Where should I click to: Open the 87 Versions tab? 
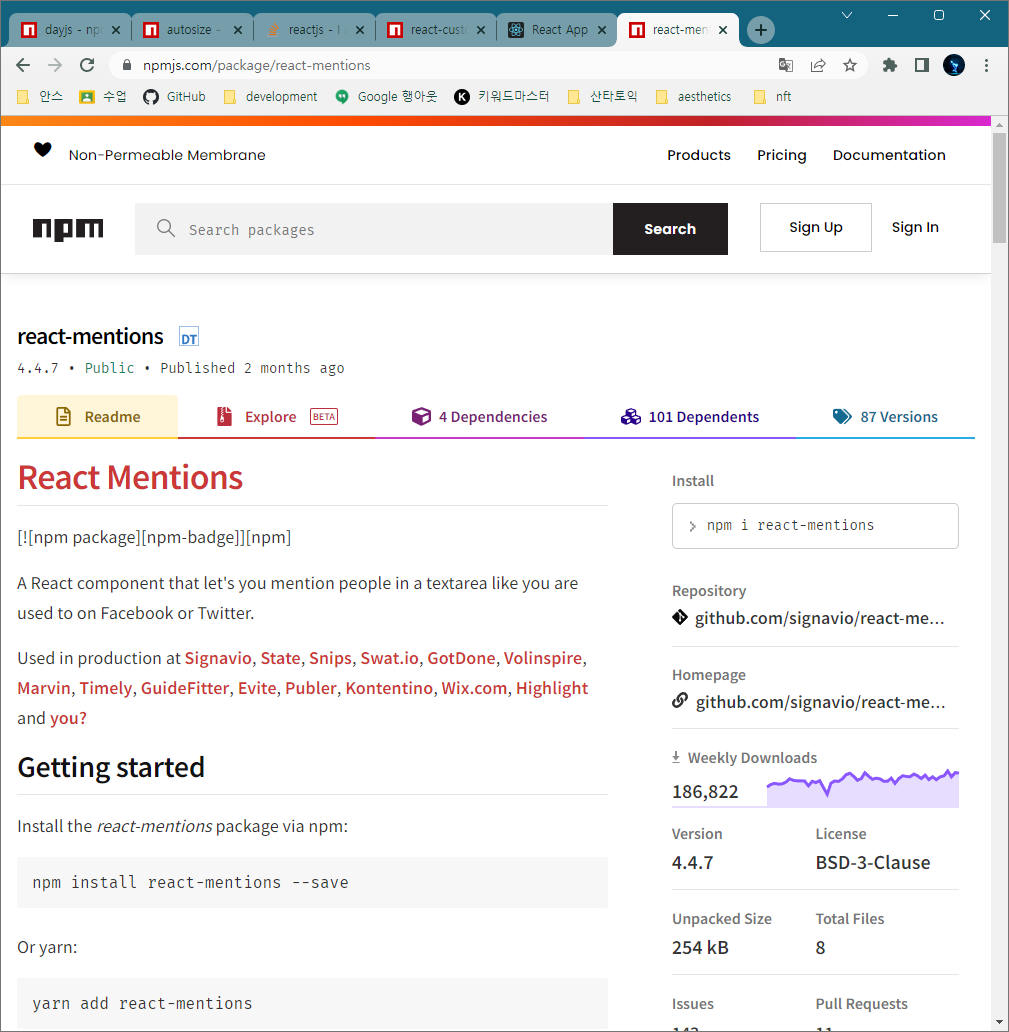point(885,417)
